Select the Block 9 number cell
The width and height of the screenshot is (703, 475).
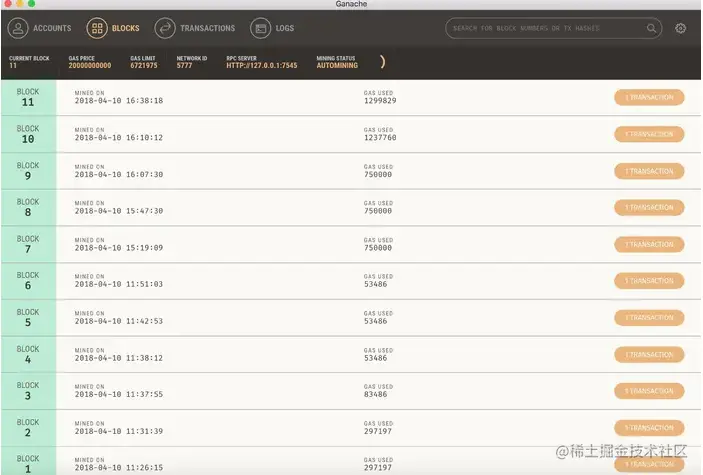[28, 171]
